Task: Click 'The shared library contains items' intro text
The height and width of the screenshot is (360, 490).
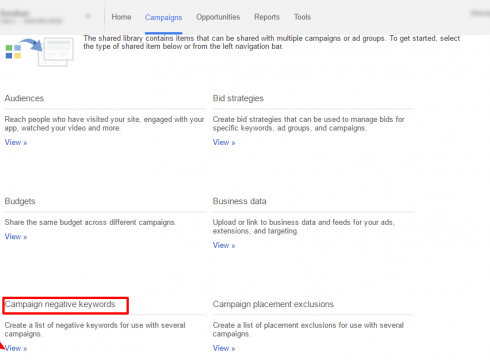Action: pyautogui.click(x=272, y=42)
